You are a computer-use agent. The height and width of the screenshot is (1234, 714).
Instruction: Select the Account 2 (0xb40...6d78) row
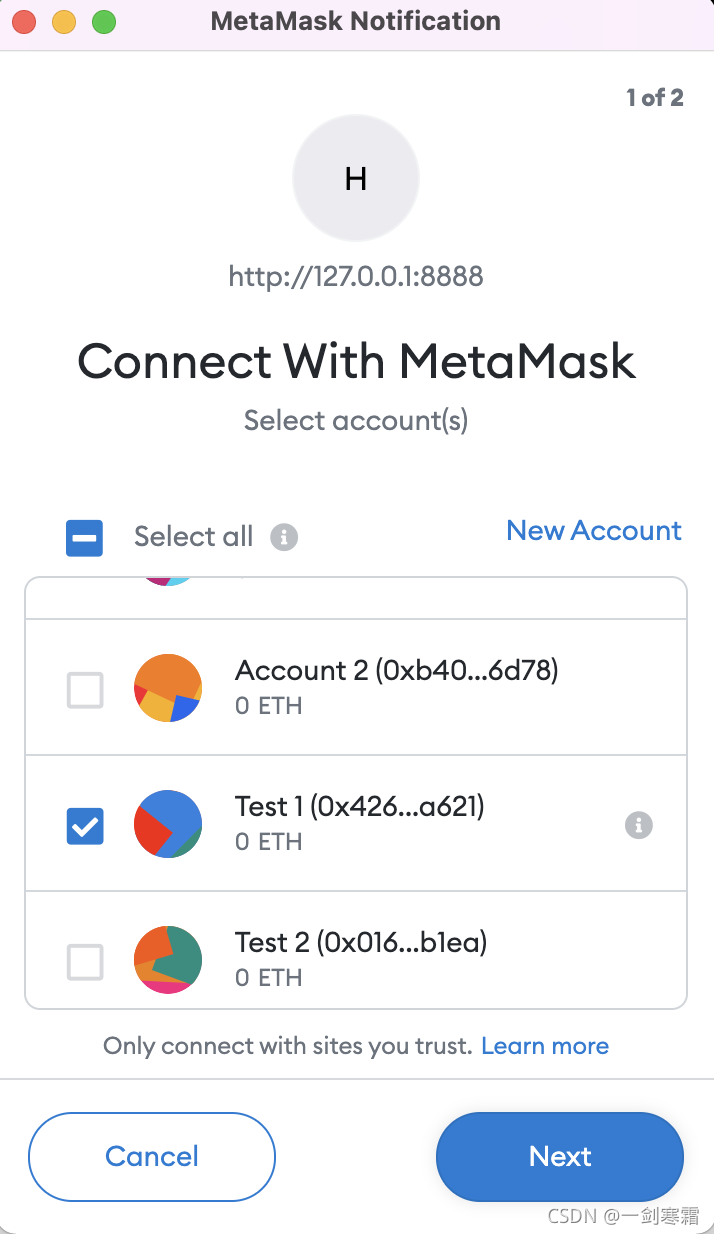coord(356,688)
